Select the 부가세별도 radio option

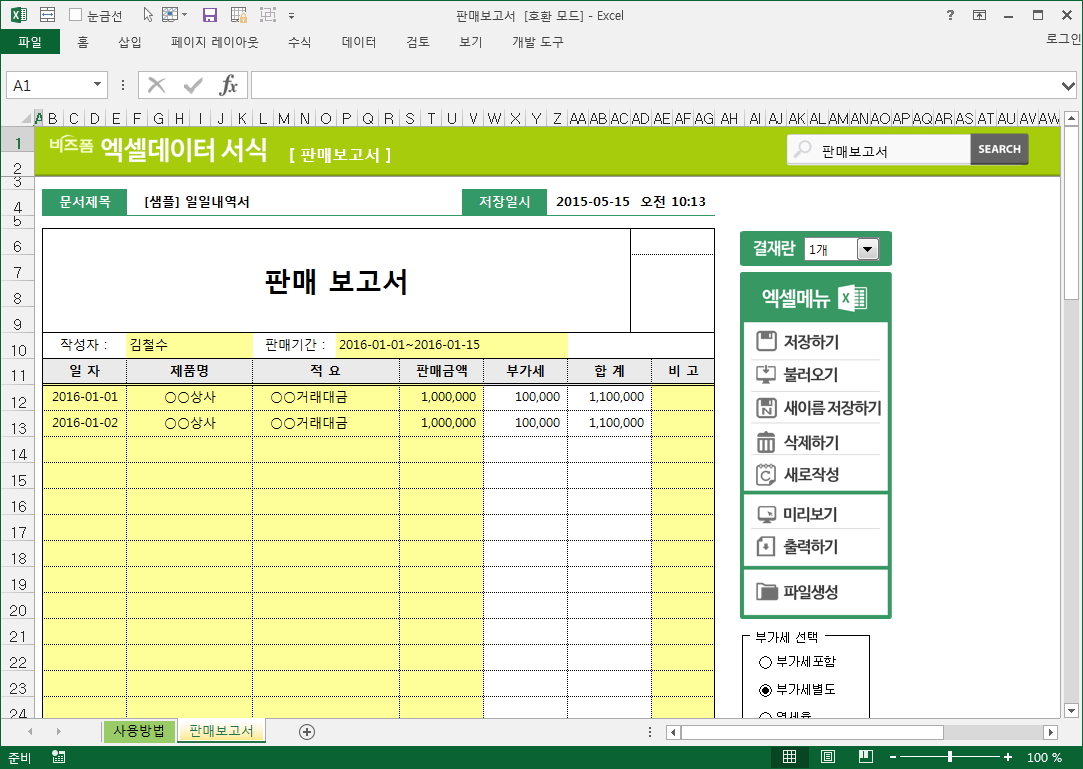click(x=766, y=690)
